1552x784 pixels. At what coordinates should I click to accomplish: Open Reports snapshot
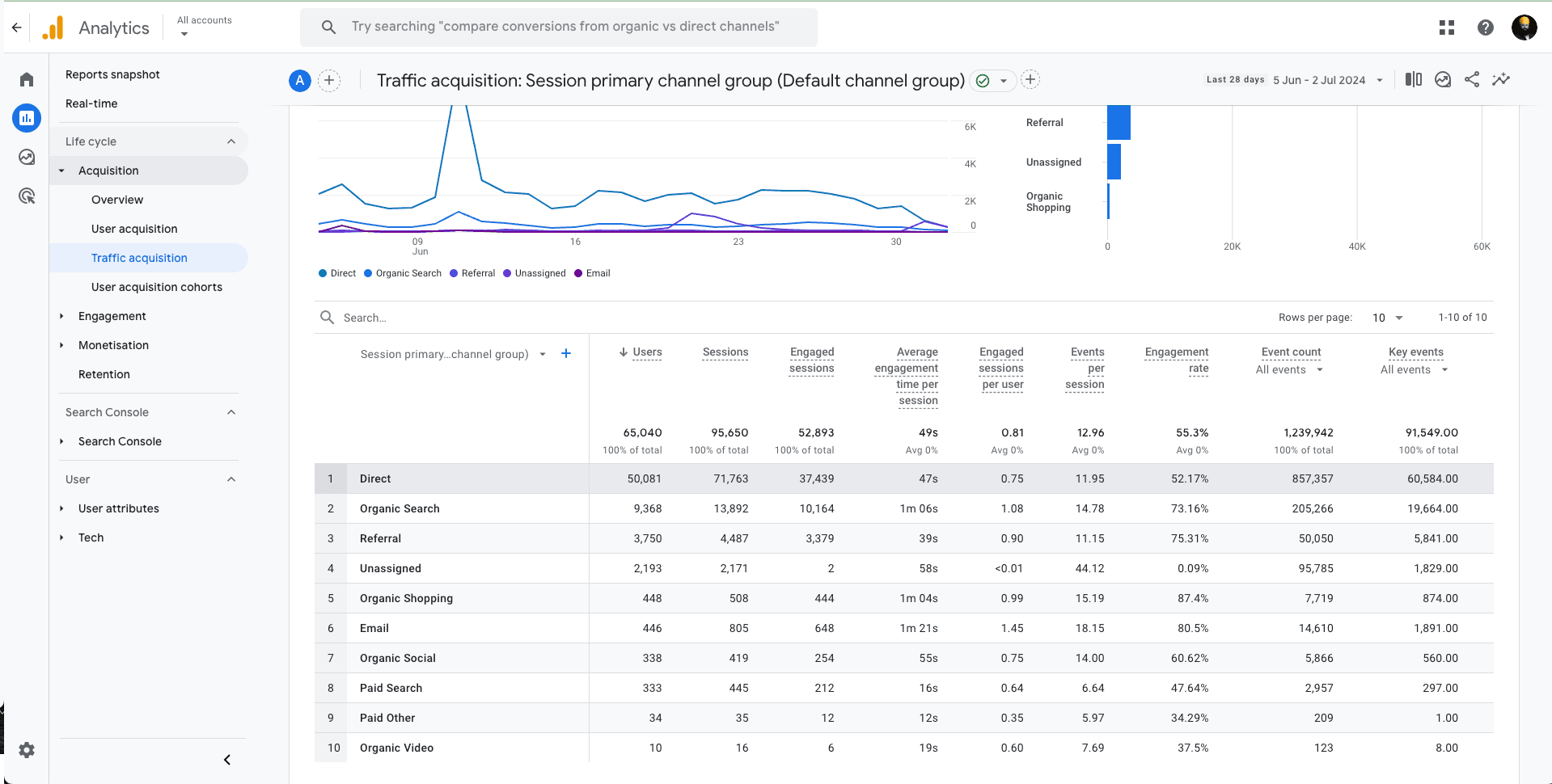pos(112,74)
